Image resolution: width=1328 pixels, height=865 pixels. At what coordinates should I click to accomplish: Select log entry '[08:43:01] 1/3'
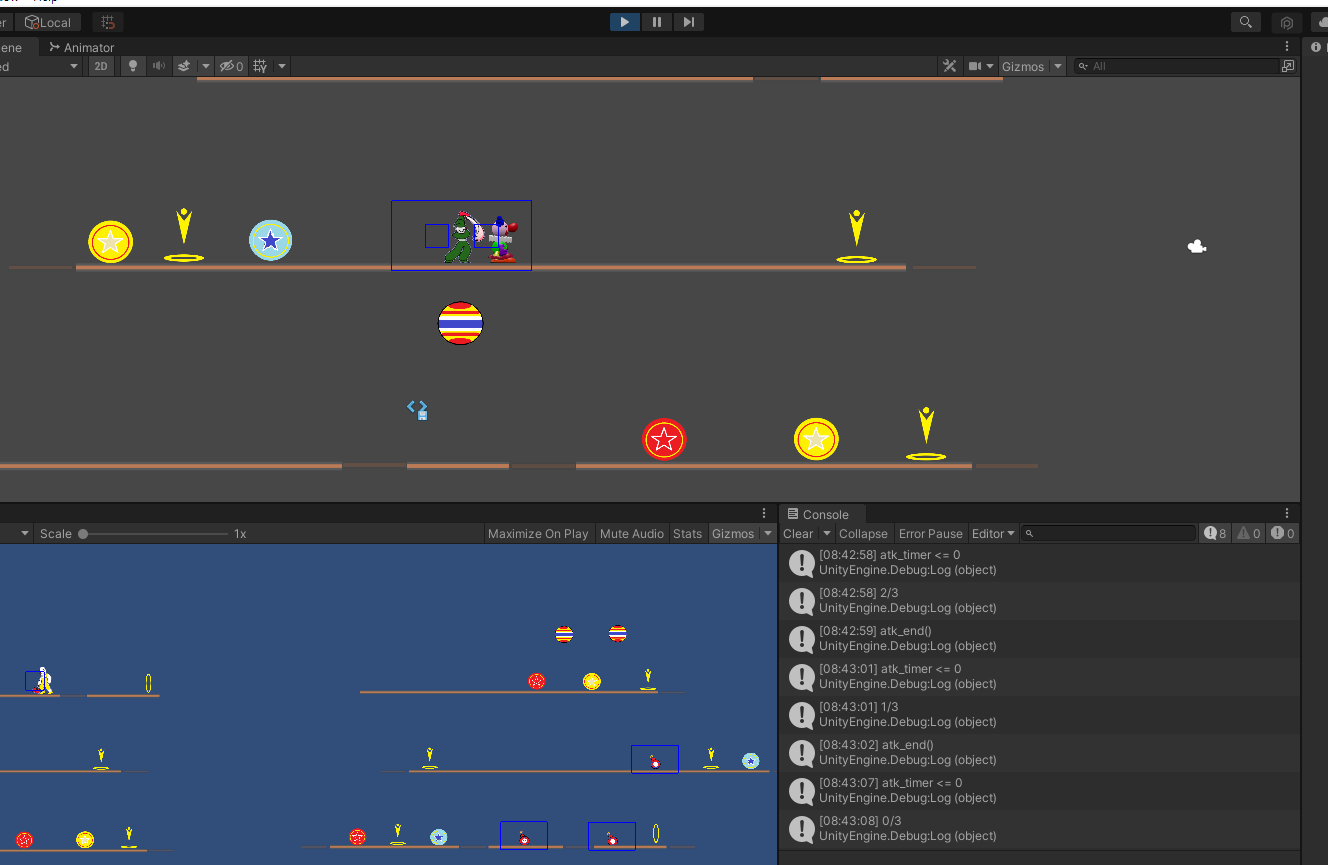coord(1039,715)
